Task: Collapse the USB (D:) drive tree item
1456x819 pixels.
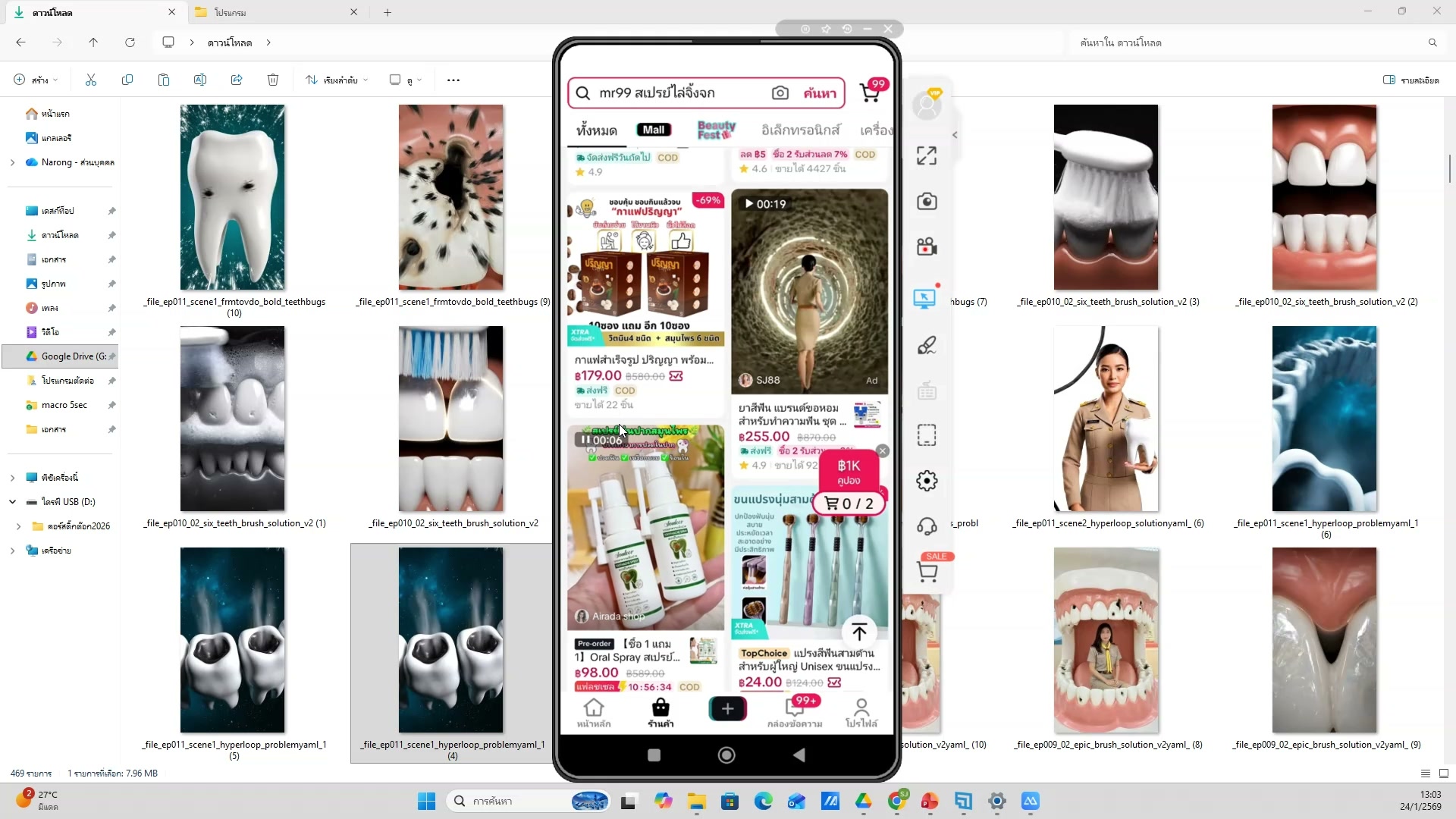Action: [12, 502]
